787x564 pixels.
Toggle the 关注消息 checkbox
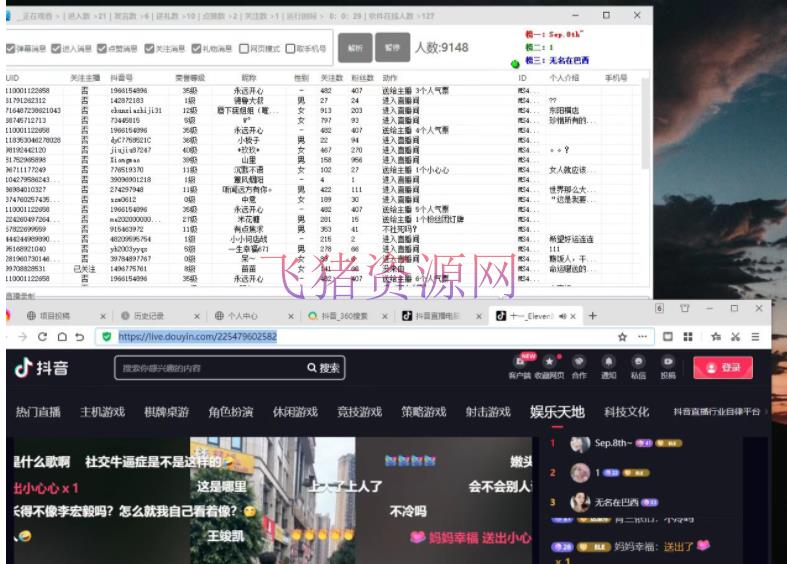click(149, 49)
